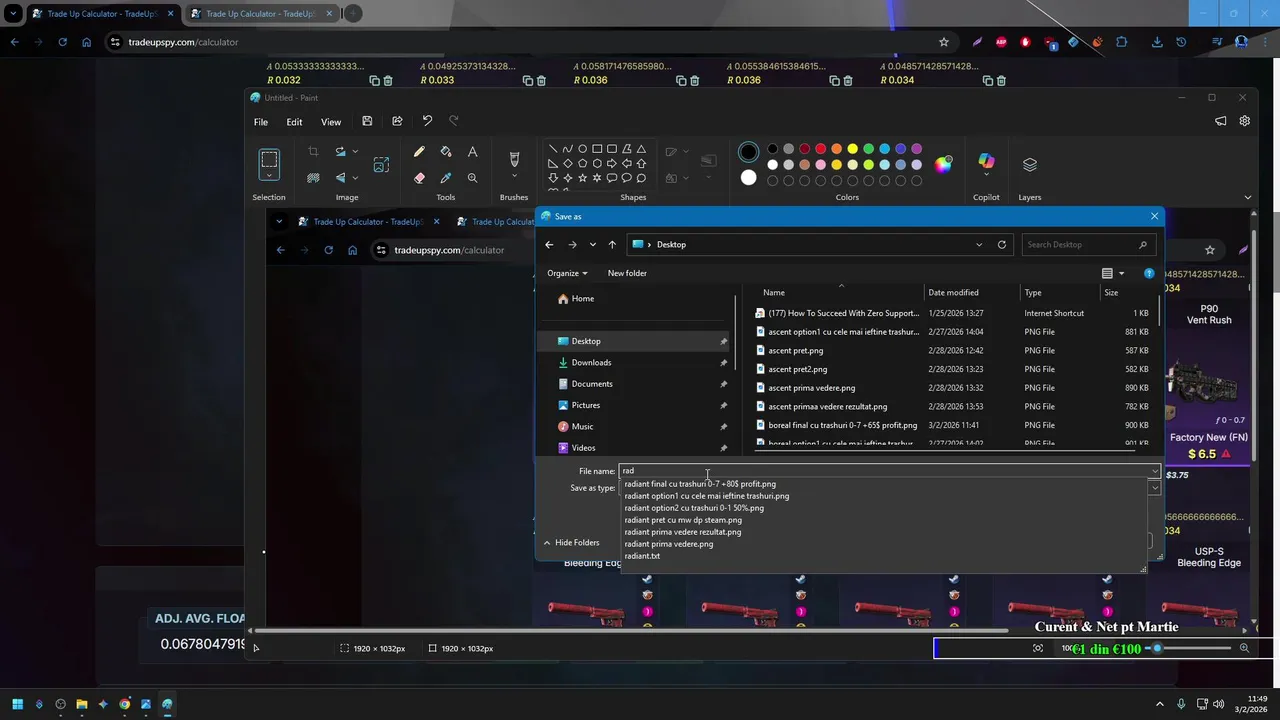Click the Resize and skew icon

coord(381,165)
